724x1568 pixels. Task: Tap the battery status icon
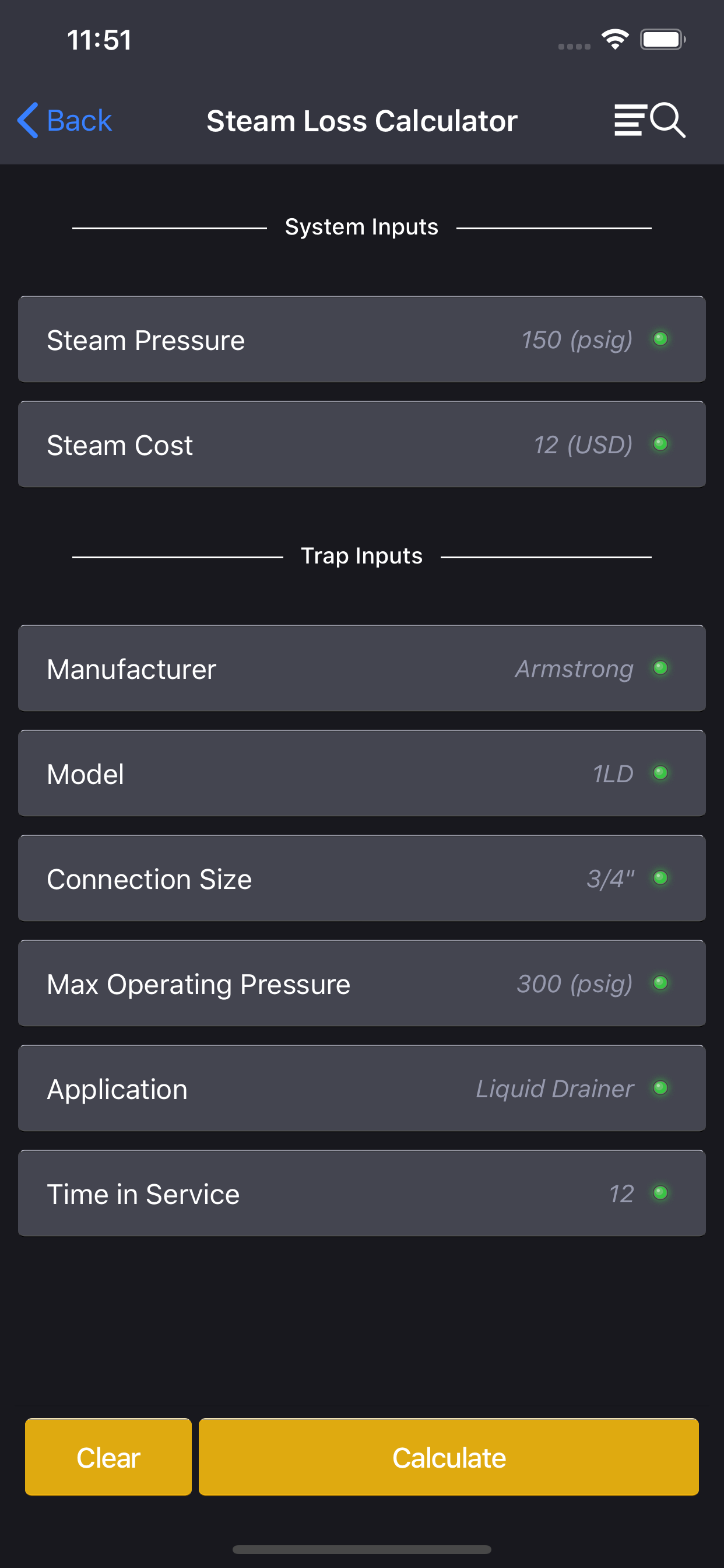pos(663,40)
